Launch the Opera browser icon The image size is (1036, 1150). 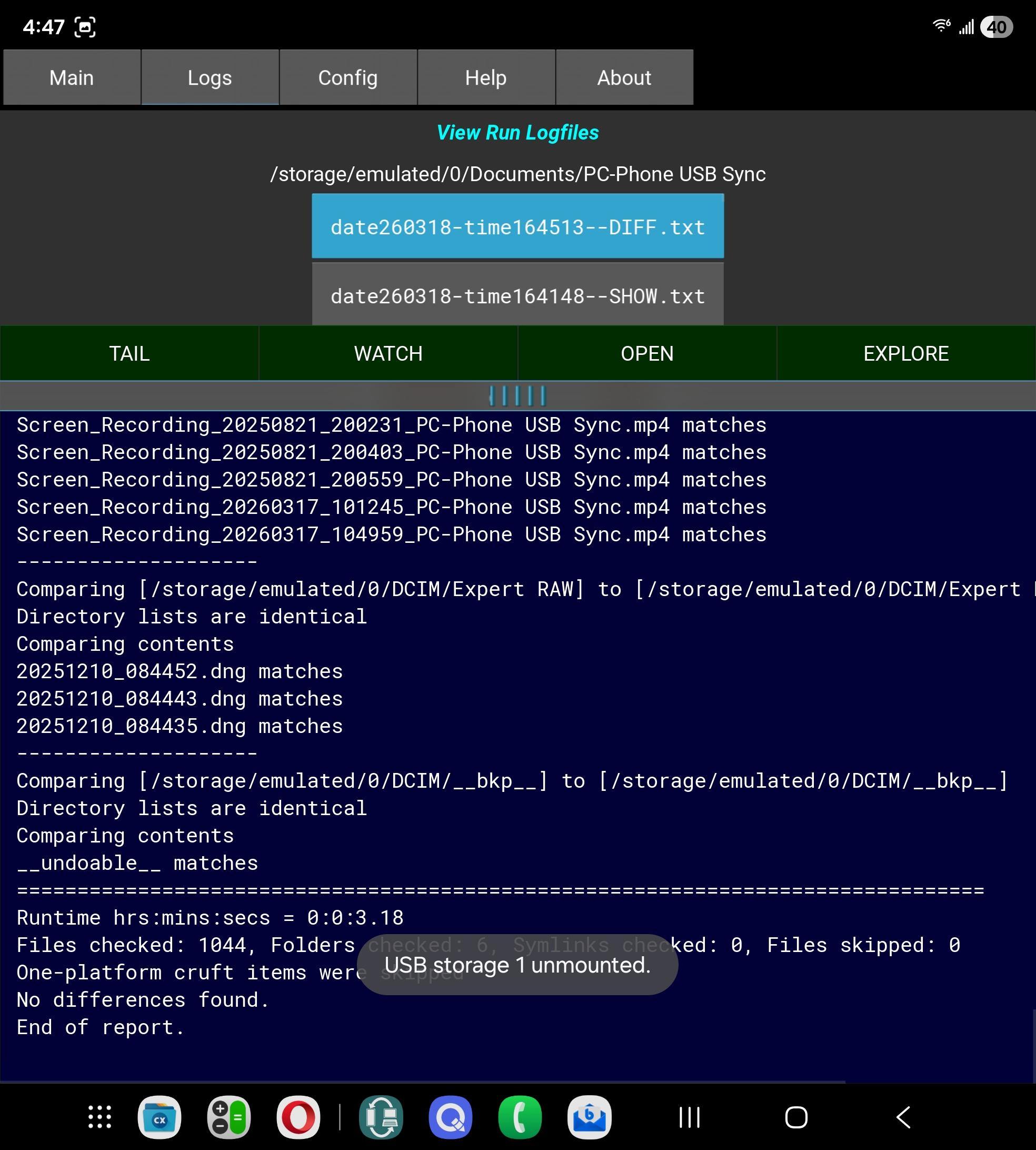(x=298, y=1117)
